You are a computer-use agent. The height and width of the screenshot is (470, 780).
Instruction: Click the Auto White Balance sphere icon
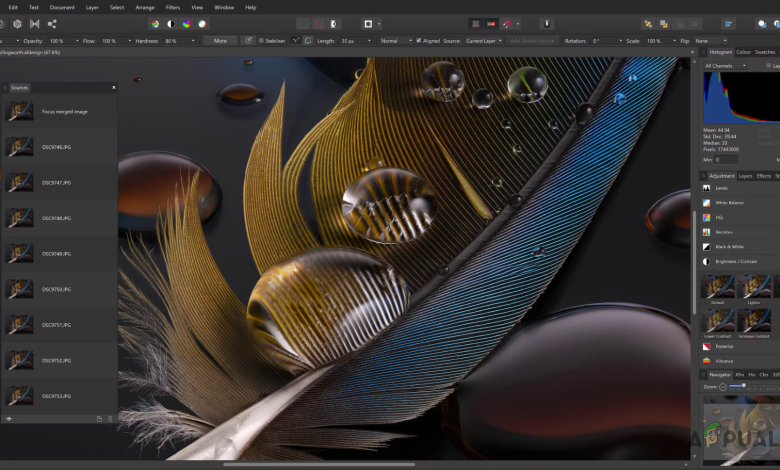pos(202,23)
